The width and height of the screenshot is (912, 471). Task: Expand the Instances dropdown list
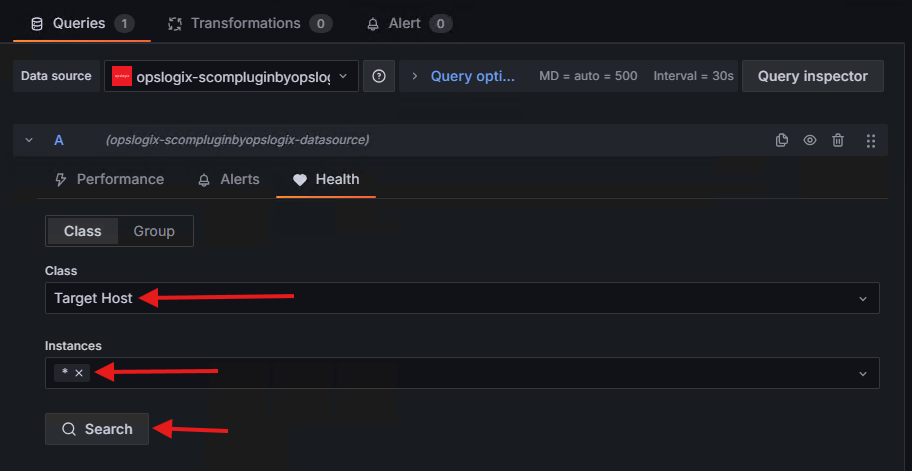tap(862, 373)
